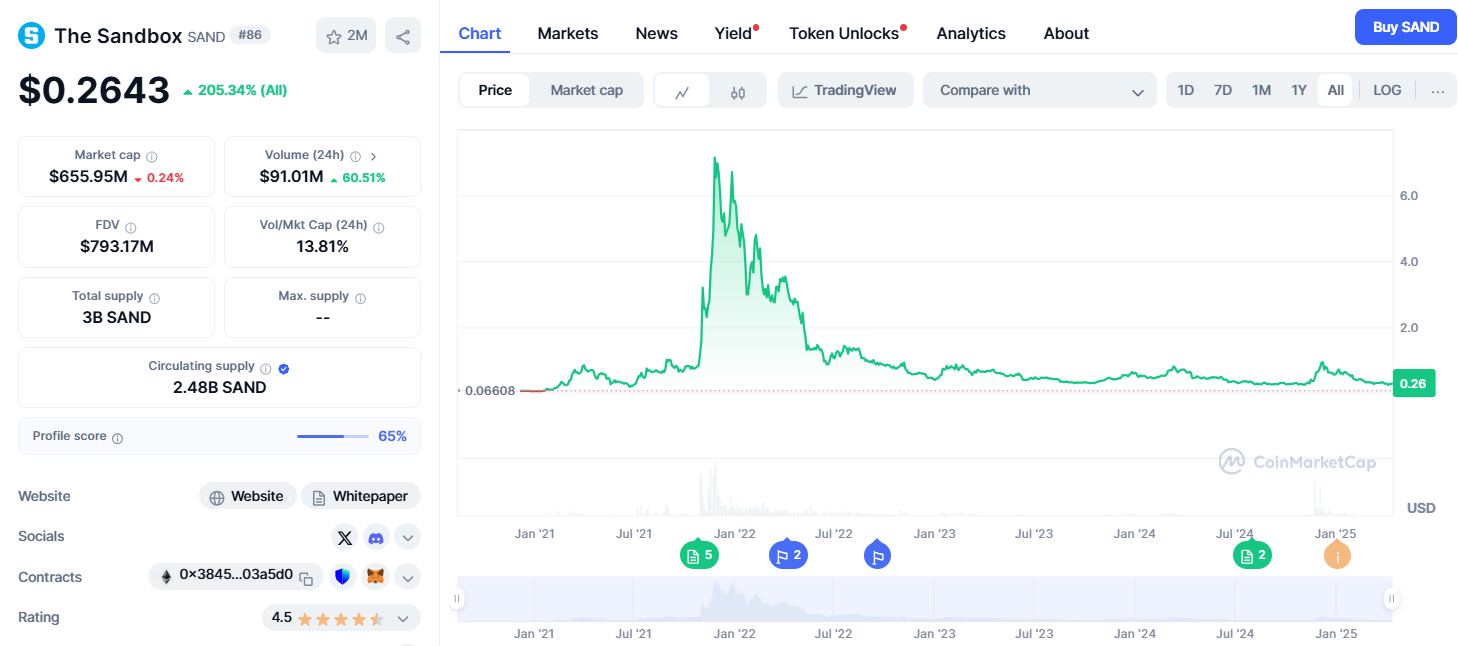Expand the contracts list chevron
Viewport: 1458px width, 646px height.
[407, 577]
